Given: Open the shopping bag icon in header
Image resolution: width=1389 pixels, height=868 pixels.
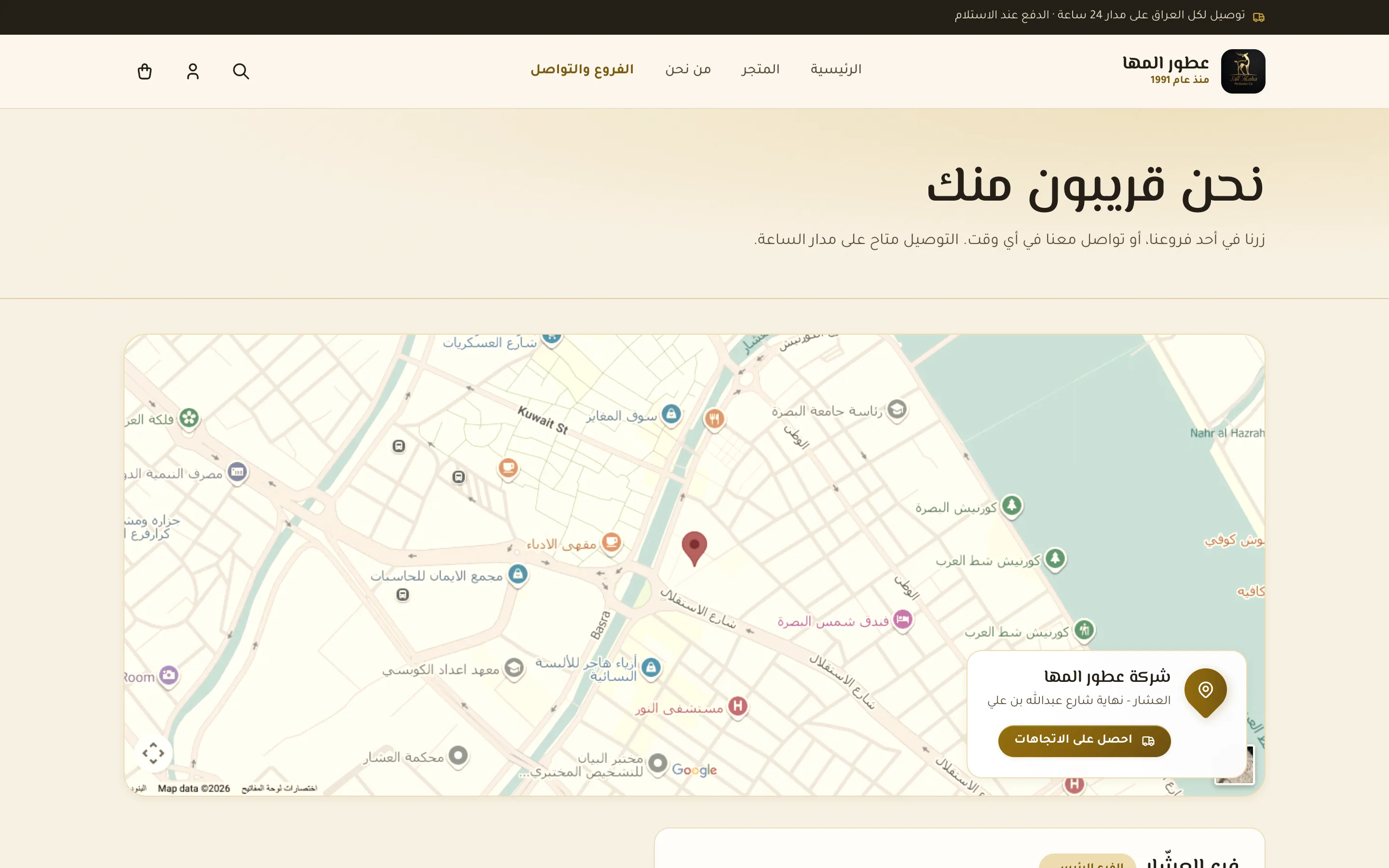Looking at the screenshot, I should point(145,71).
